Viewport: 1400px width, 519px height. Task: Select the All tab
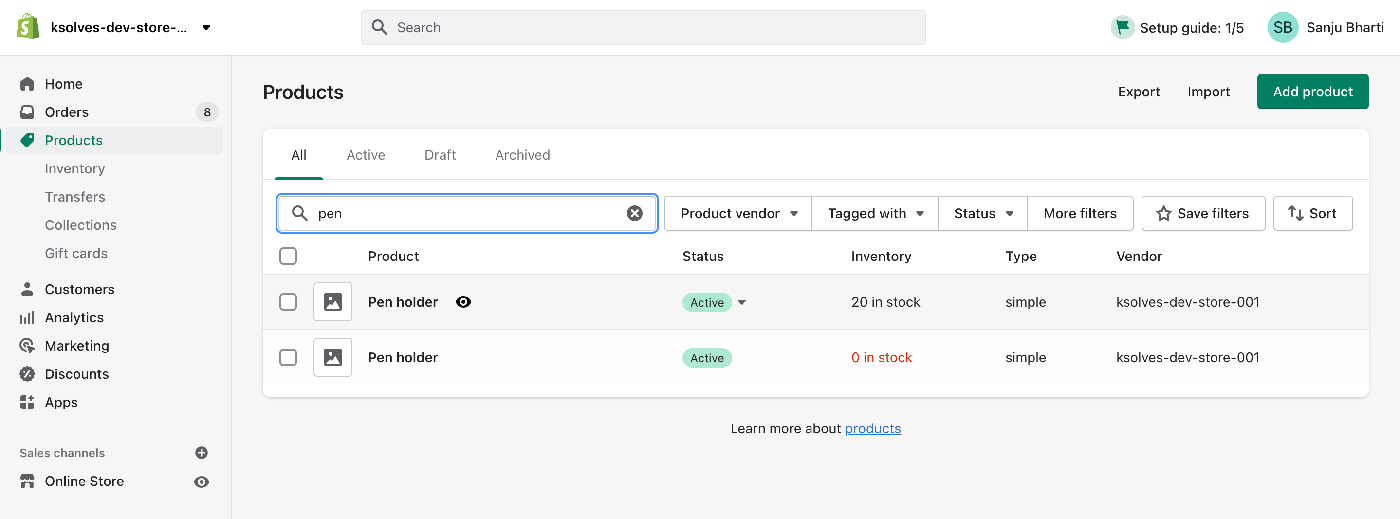point(299,155)
